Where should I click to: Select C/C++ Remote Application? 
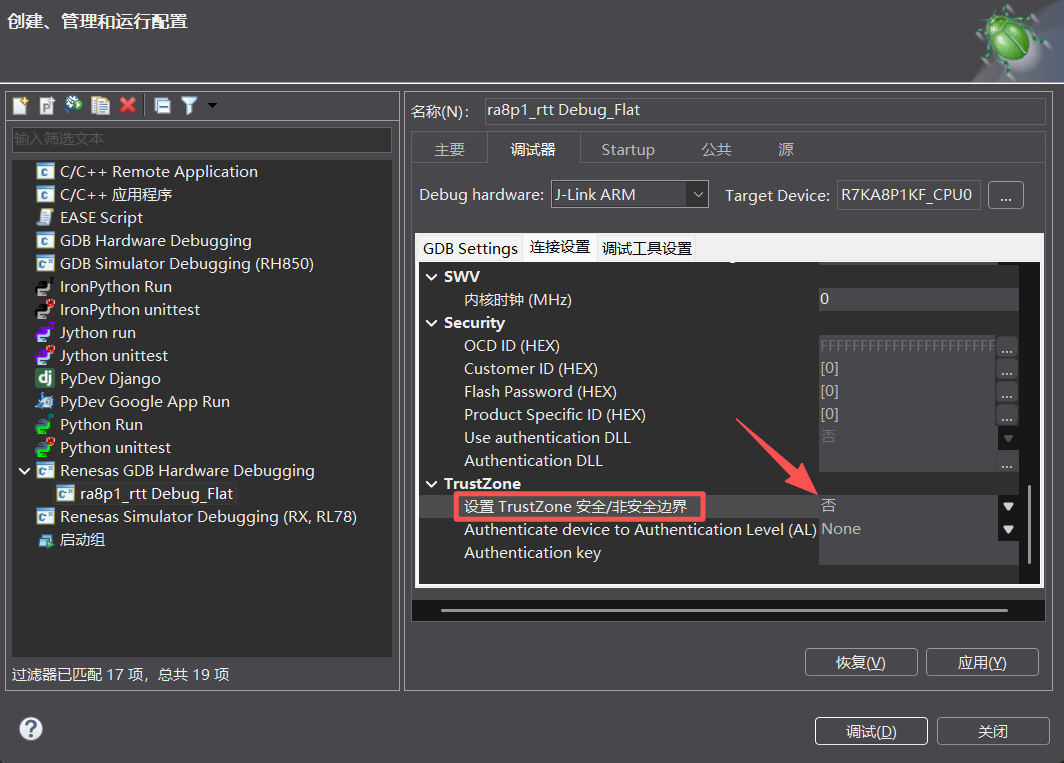[159, 172]
